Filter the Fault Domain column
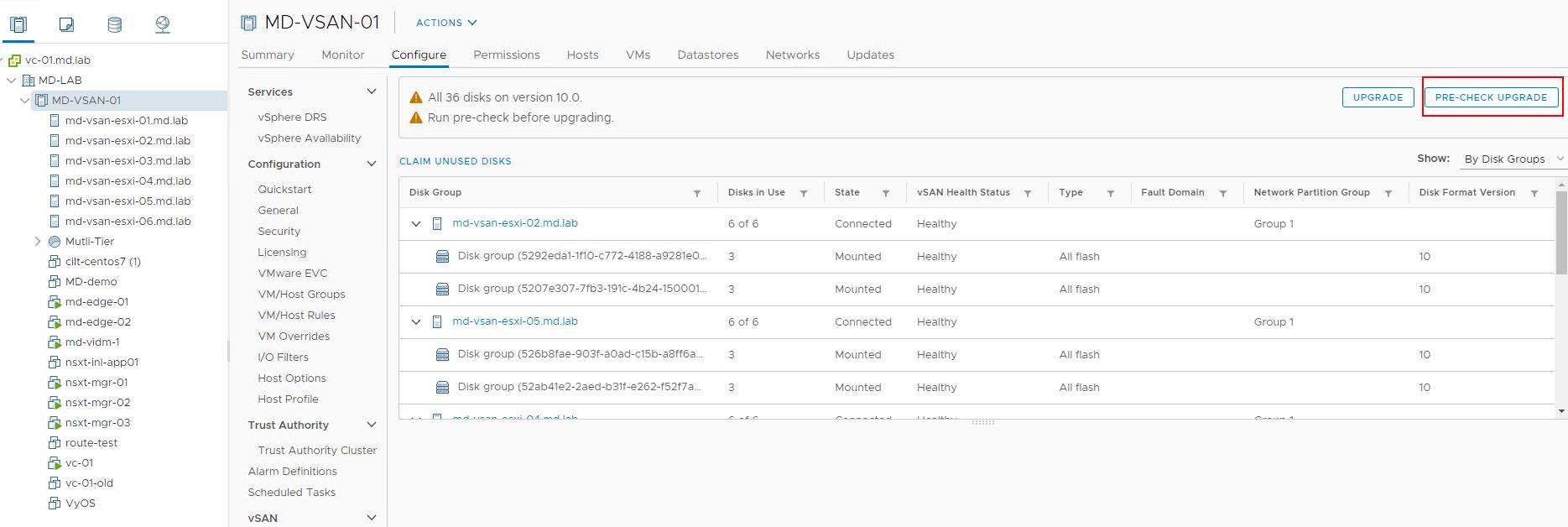The height and width of the screenshot is (527, 1568). coord(1223,193)
